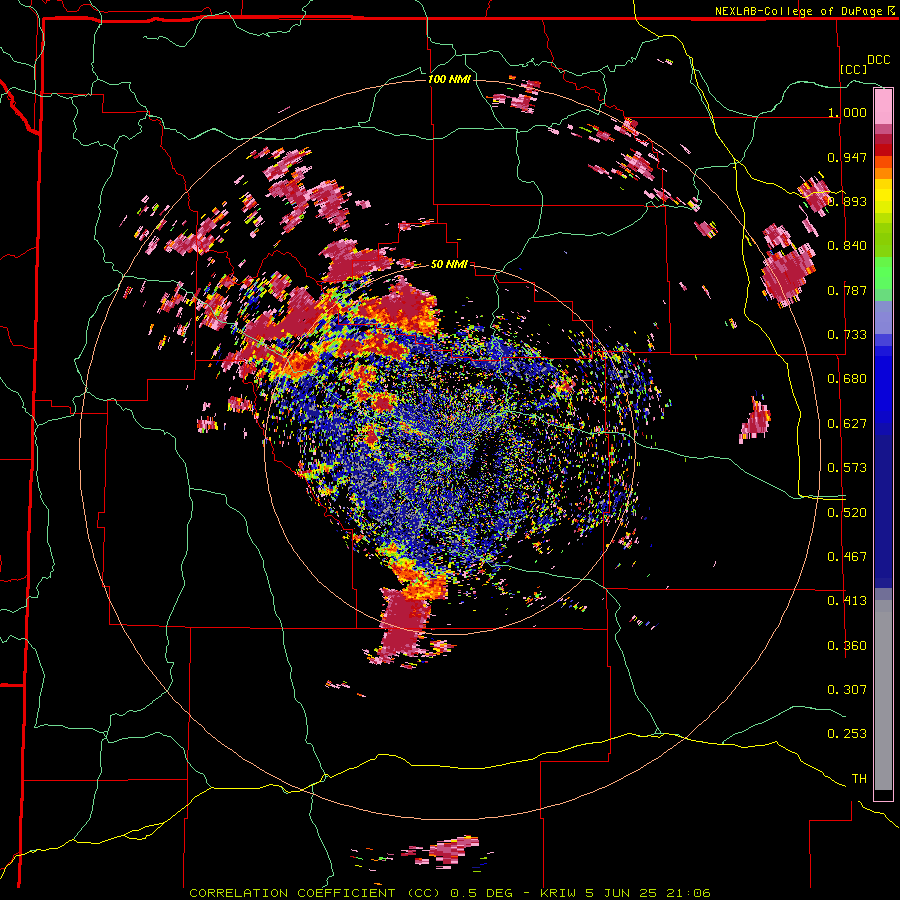Click the 0.5 DEG elevation text
This screenshot has height=900, width=900.
click(x=481, y=893)
